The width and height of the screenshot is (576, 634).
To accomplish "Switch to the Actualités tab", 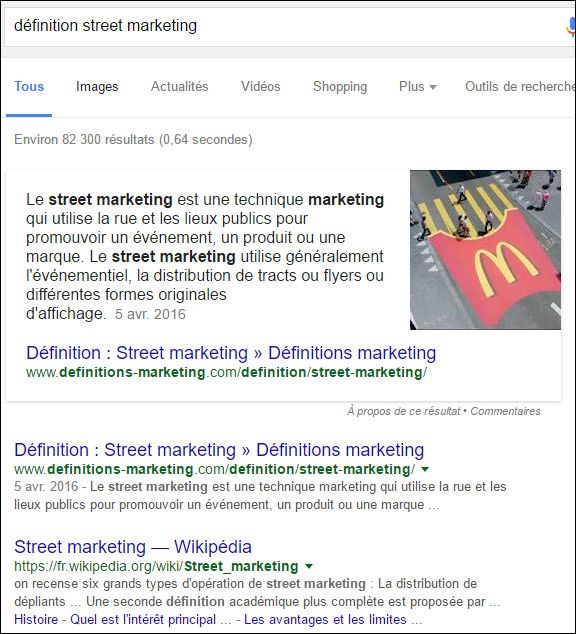I will 179,87.
